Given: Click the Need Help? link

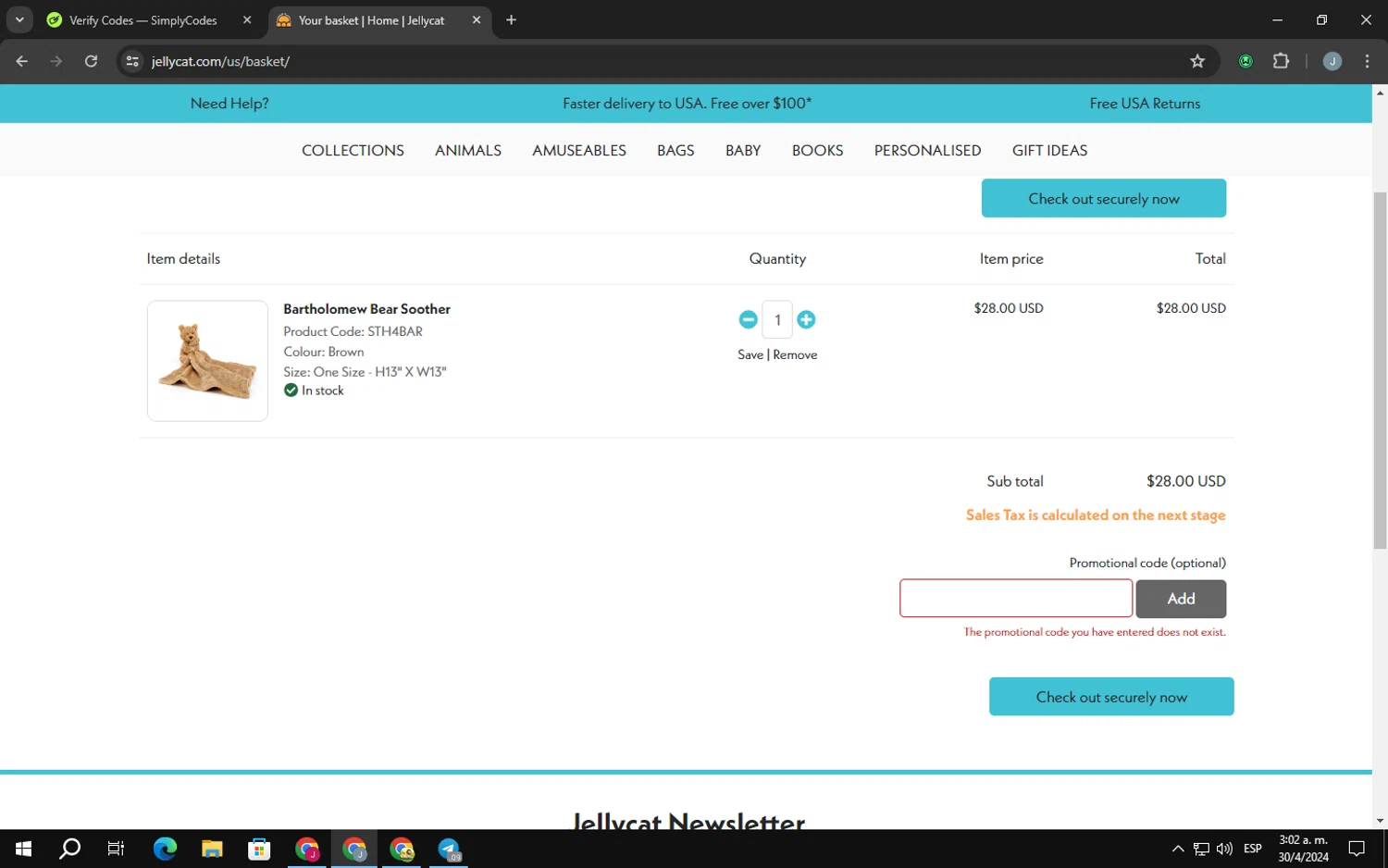Looking at the screenshot, I should pyautogui.click(x=229, y=104).
